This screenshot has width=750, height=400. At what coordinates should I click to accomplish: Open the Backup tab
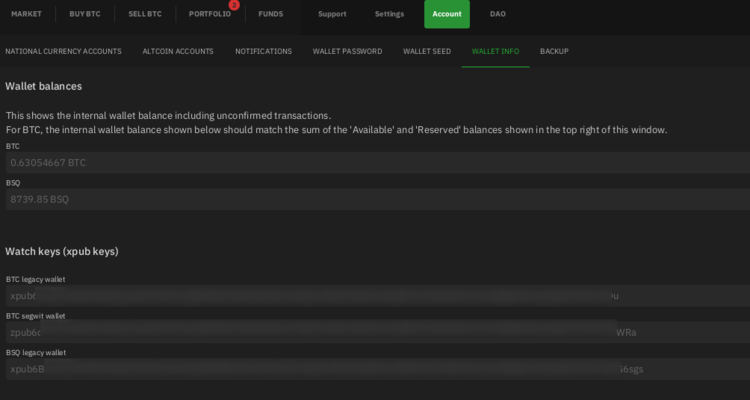[x=554, y=51]
